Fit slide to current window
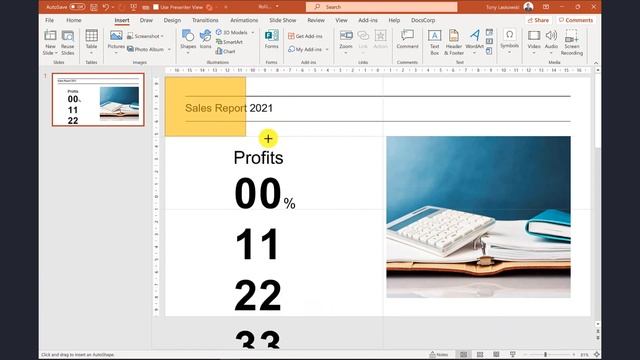 pyautogui.click(x=596, y=355)
